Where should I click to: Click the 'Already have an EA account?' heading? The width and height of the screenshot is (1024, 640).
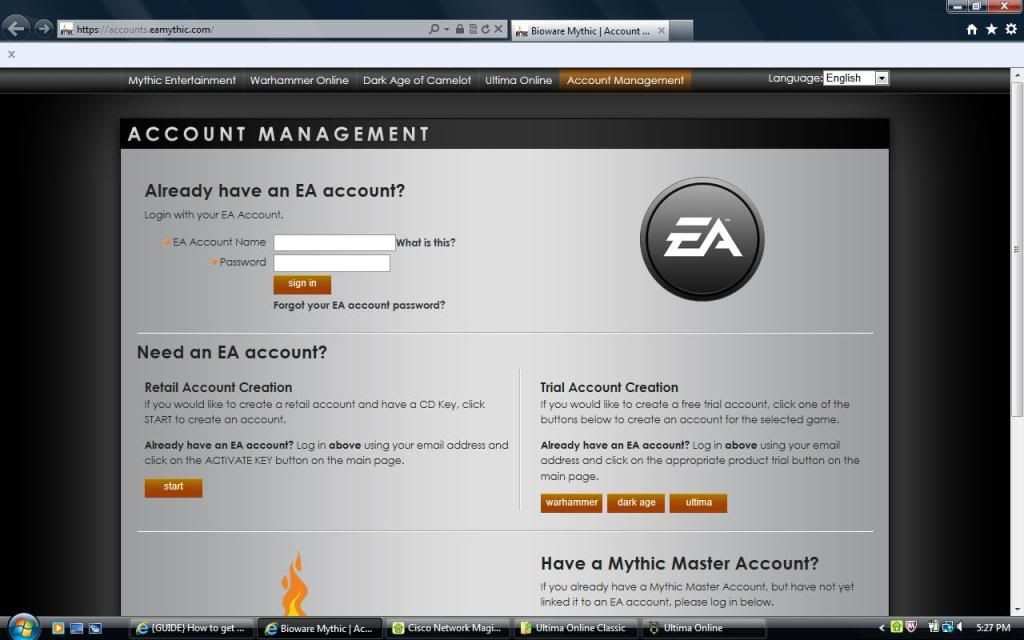[x=275, y=191]
